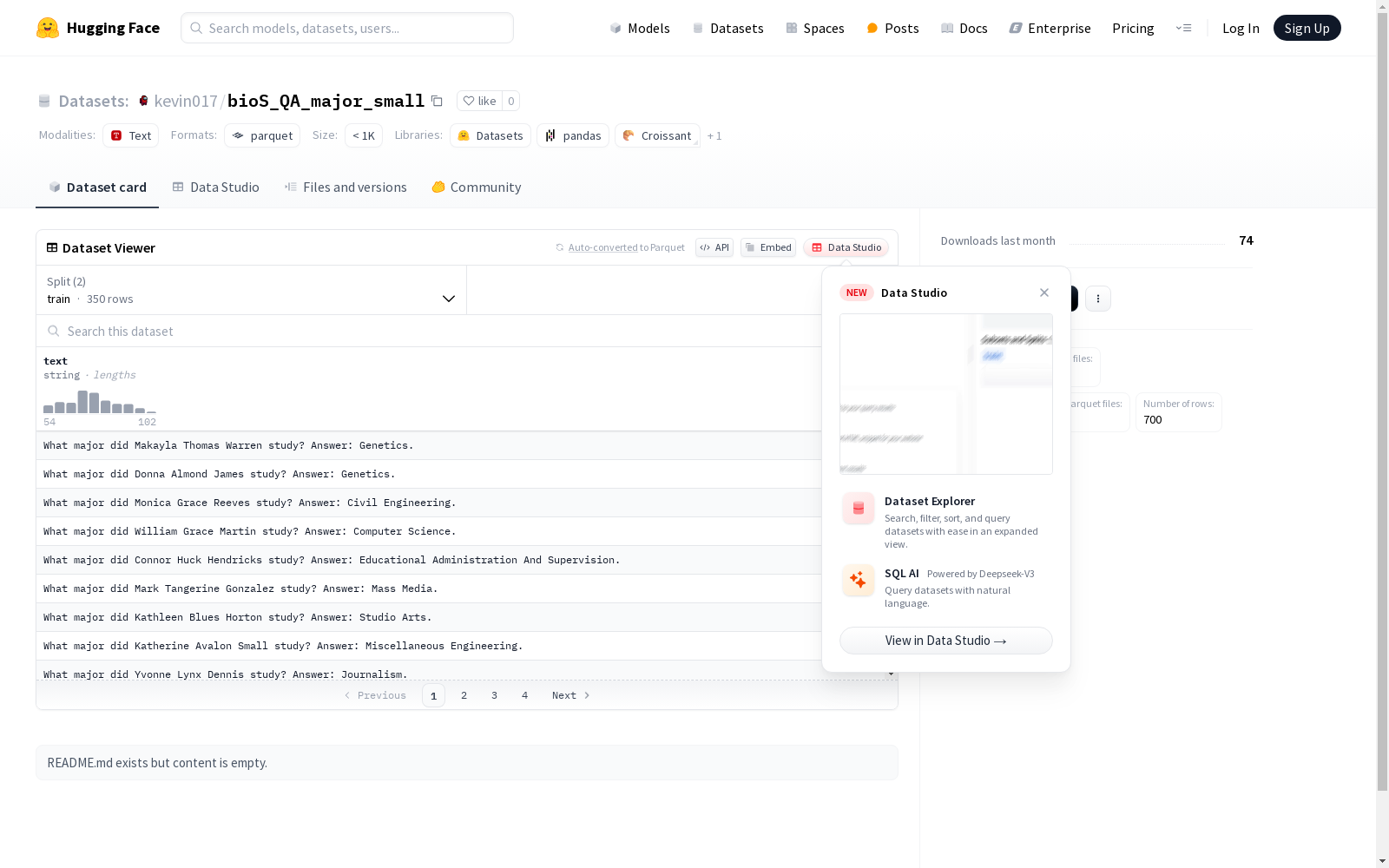
Task: Focus the Search this dataset field
Action: (430, 331)
